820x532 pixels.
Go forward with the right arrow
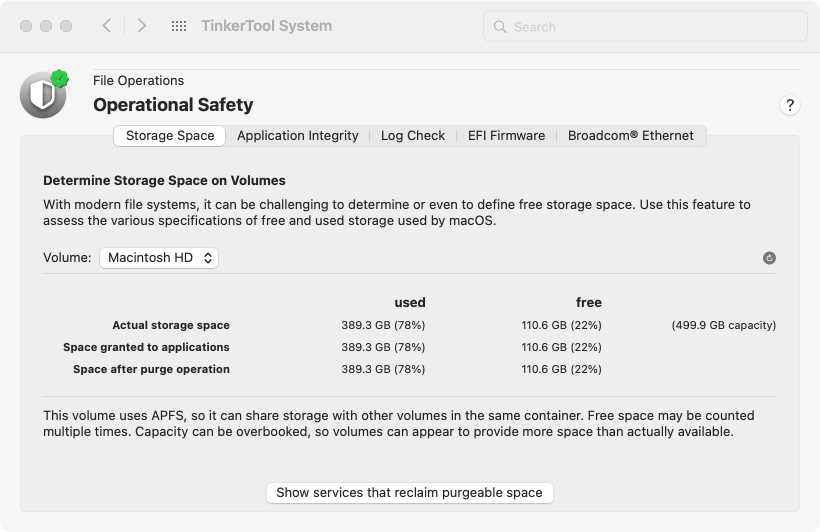click(x=142, y=26)
